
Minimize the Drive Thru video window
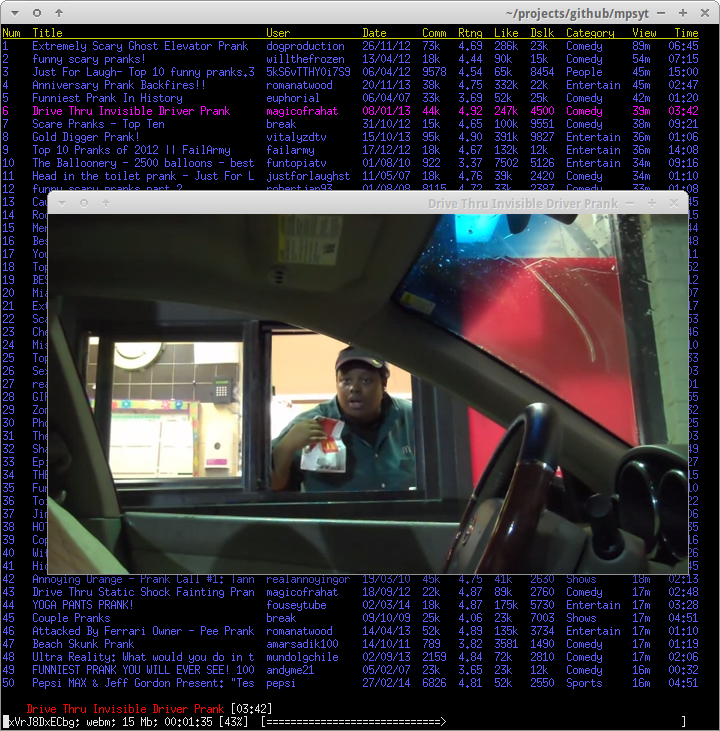point(630,203)
